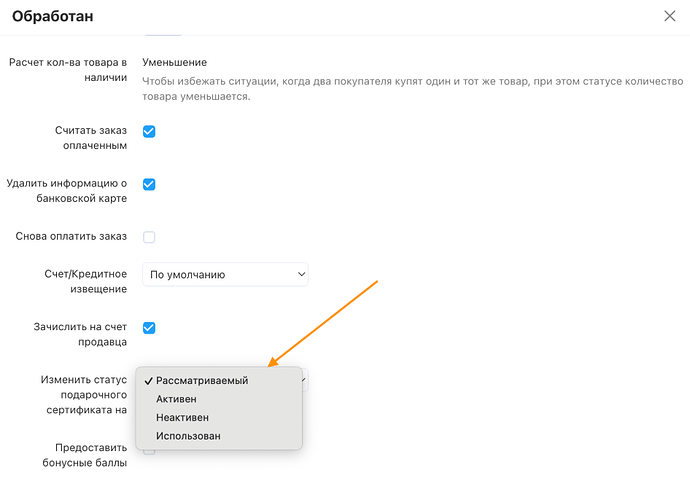
Task: Choose Активен from the certificate status list
Action: click(176, 399)
